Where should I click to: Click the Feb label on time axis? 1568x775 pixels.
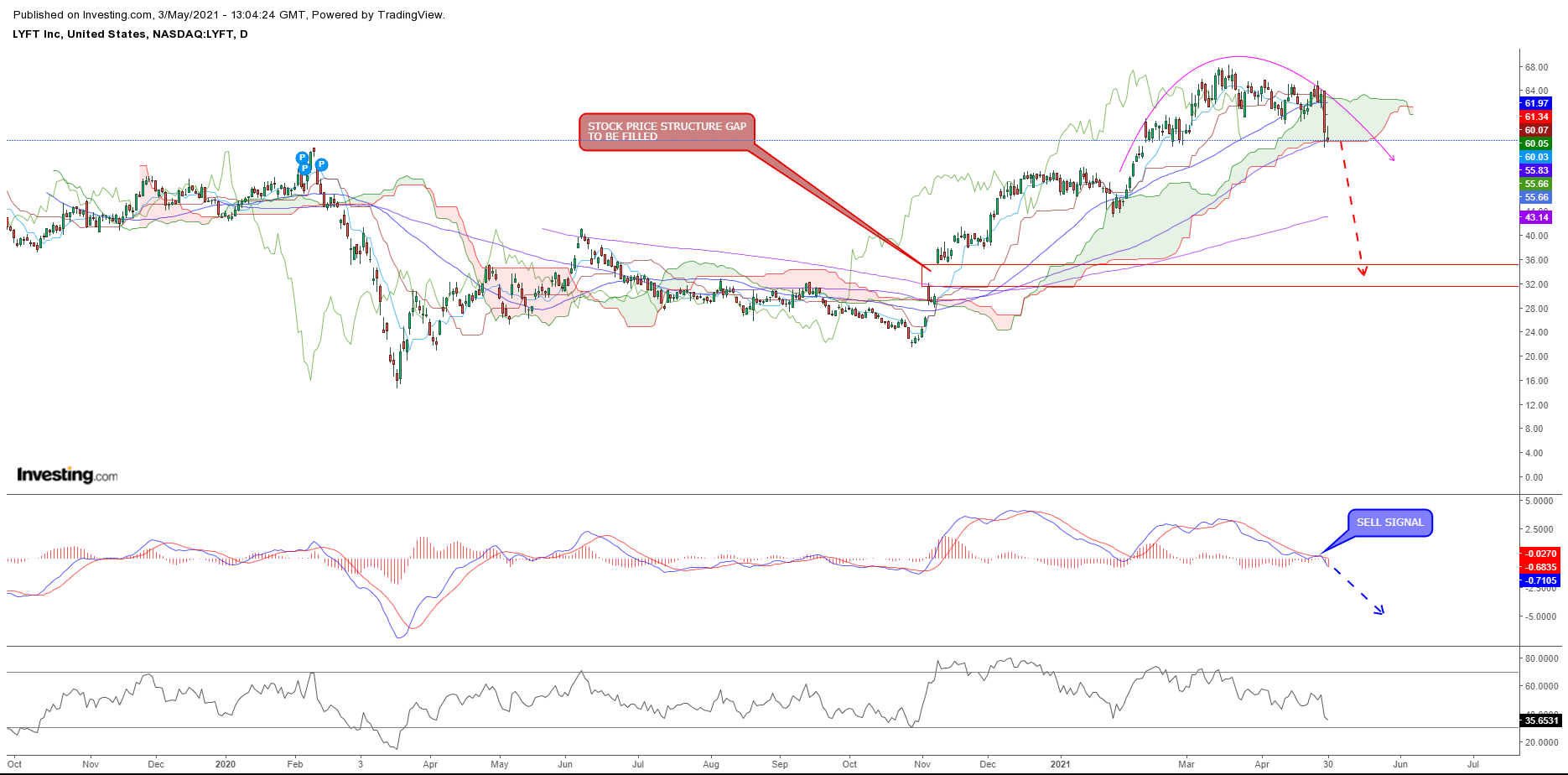click(x=295, y=765)
